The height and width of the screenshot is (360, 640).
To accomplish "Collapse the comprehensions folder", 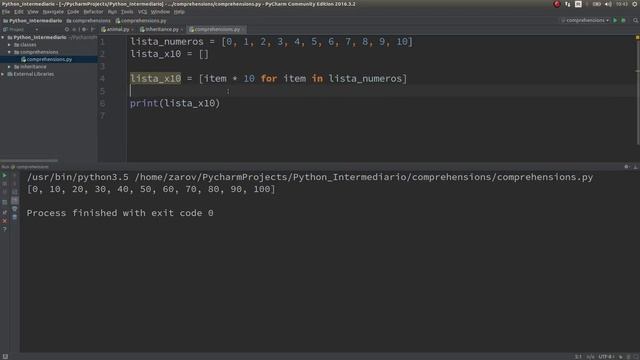I will pyautogui.click(x=9, y=52).
